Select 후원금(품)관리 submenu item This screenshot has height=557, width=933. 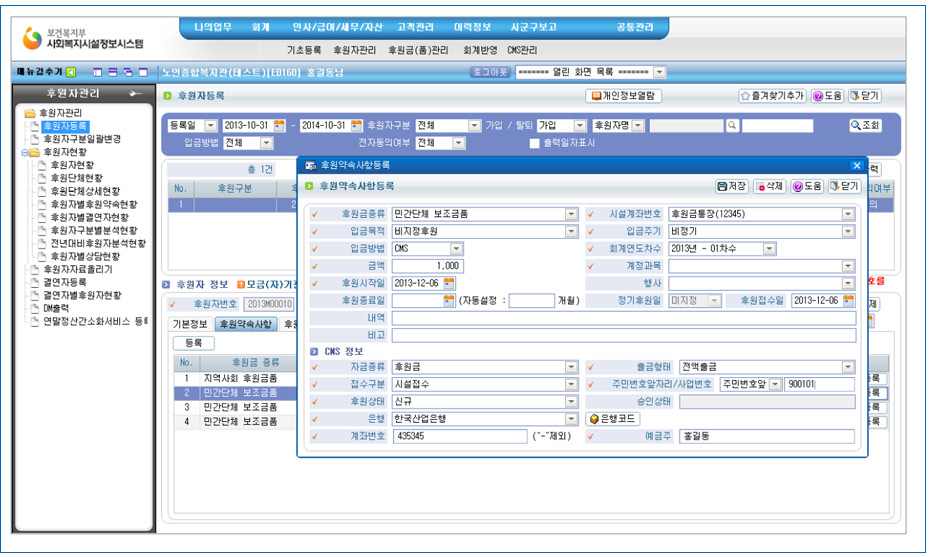418,51
